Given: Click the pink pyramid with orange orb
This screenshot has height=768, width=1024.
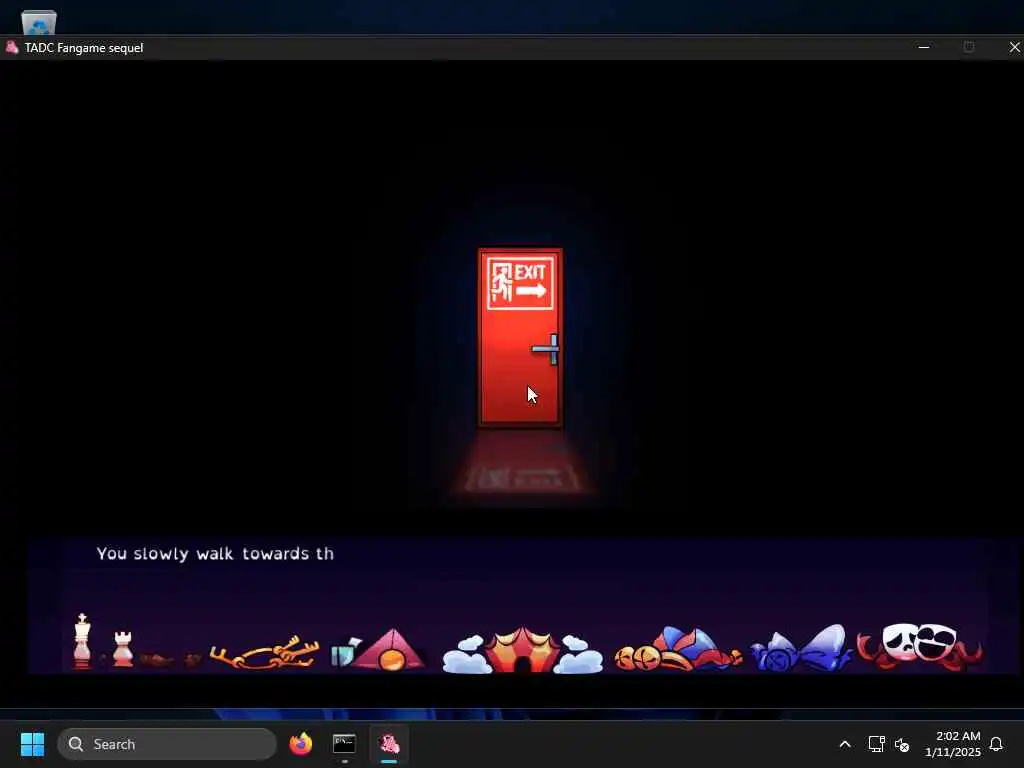Looking at the screenshot, I should 391,650.
